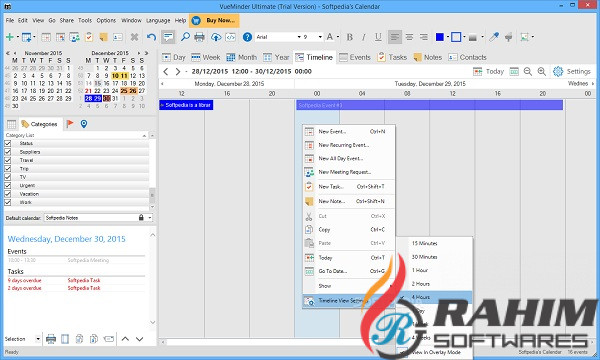Toggle italic text formatting
The width and height of the screenshot is (600, 360).
pos(364,37)
